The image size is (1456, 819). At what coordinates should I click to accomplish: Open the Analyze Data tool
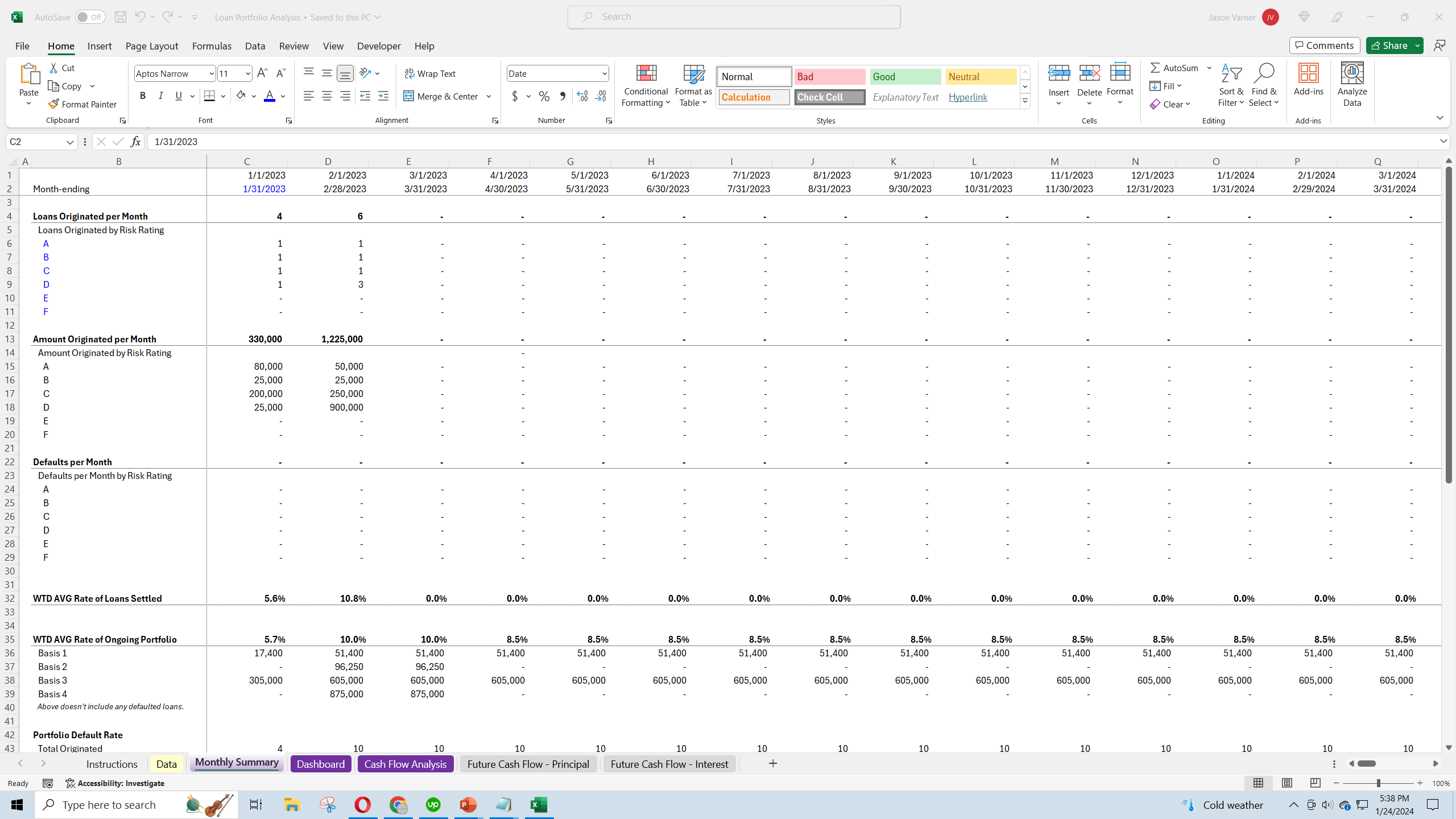(1352, 85)
